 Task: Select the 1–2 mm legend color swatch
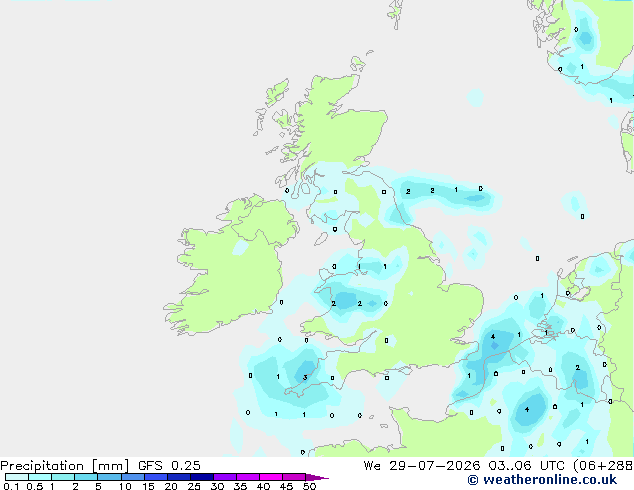[63, 477]
